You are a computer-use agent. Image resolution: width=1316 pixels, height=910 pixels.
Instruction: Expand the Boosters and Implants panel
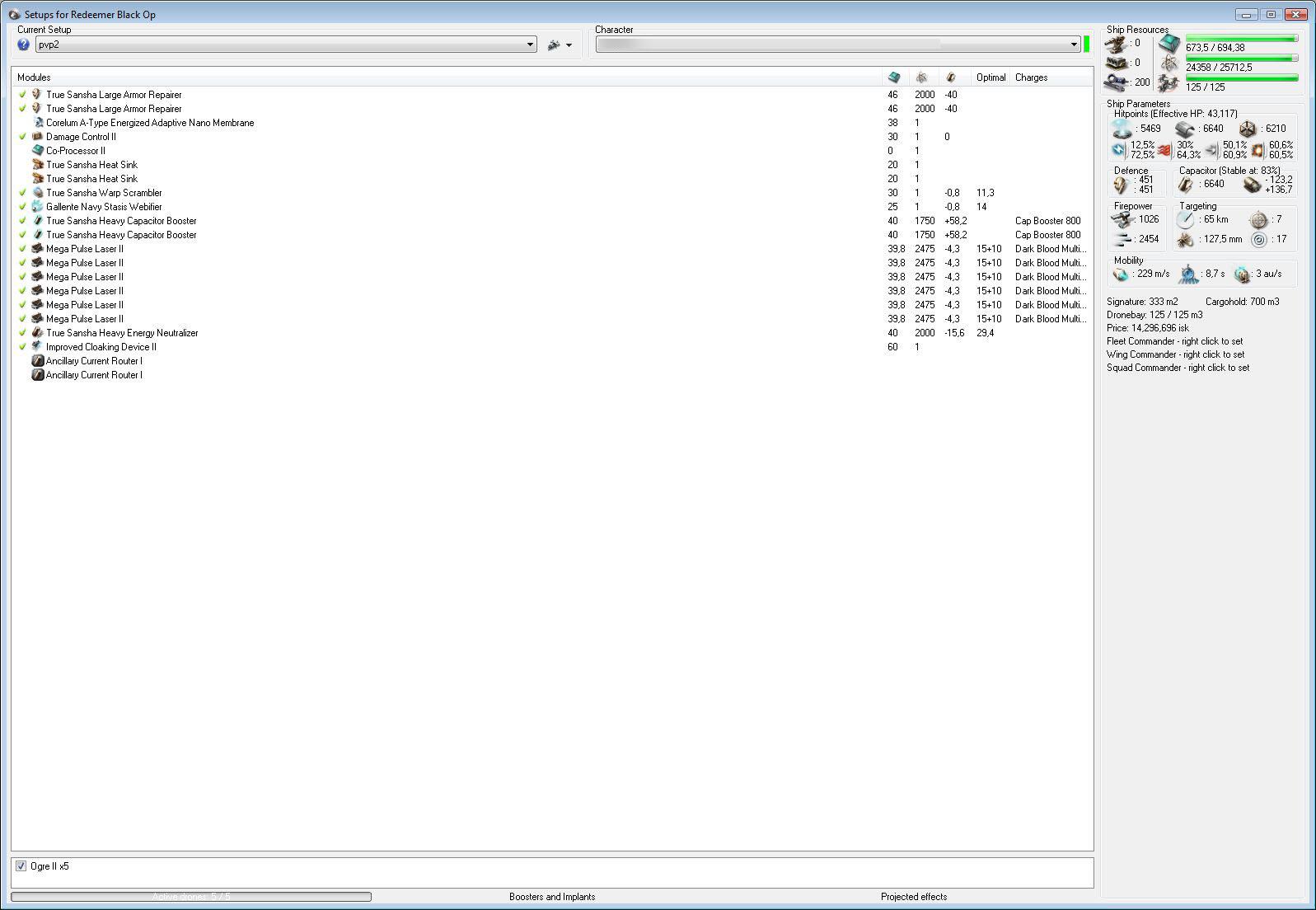point(552,897)
